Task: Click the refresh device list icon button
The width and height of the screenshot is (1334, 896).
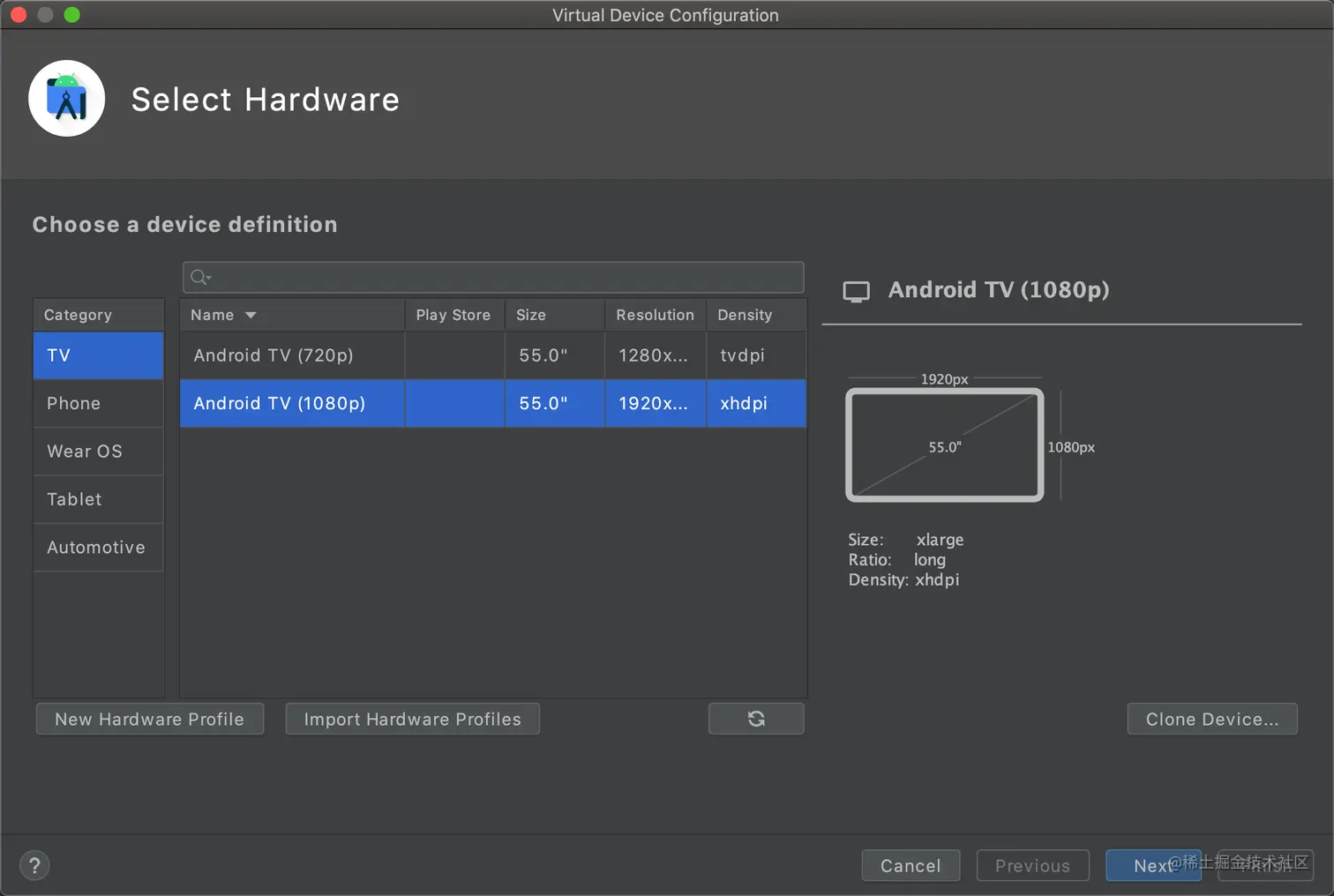Action: tap(756, 719)
